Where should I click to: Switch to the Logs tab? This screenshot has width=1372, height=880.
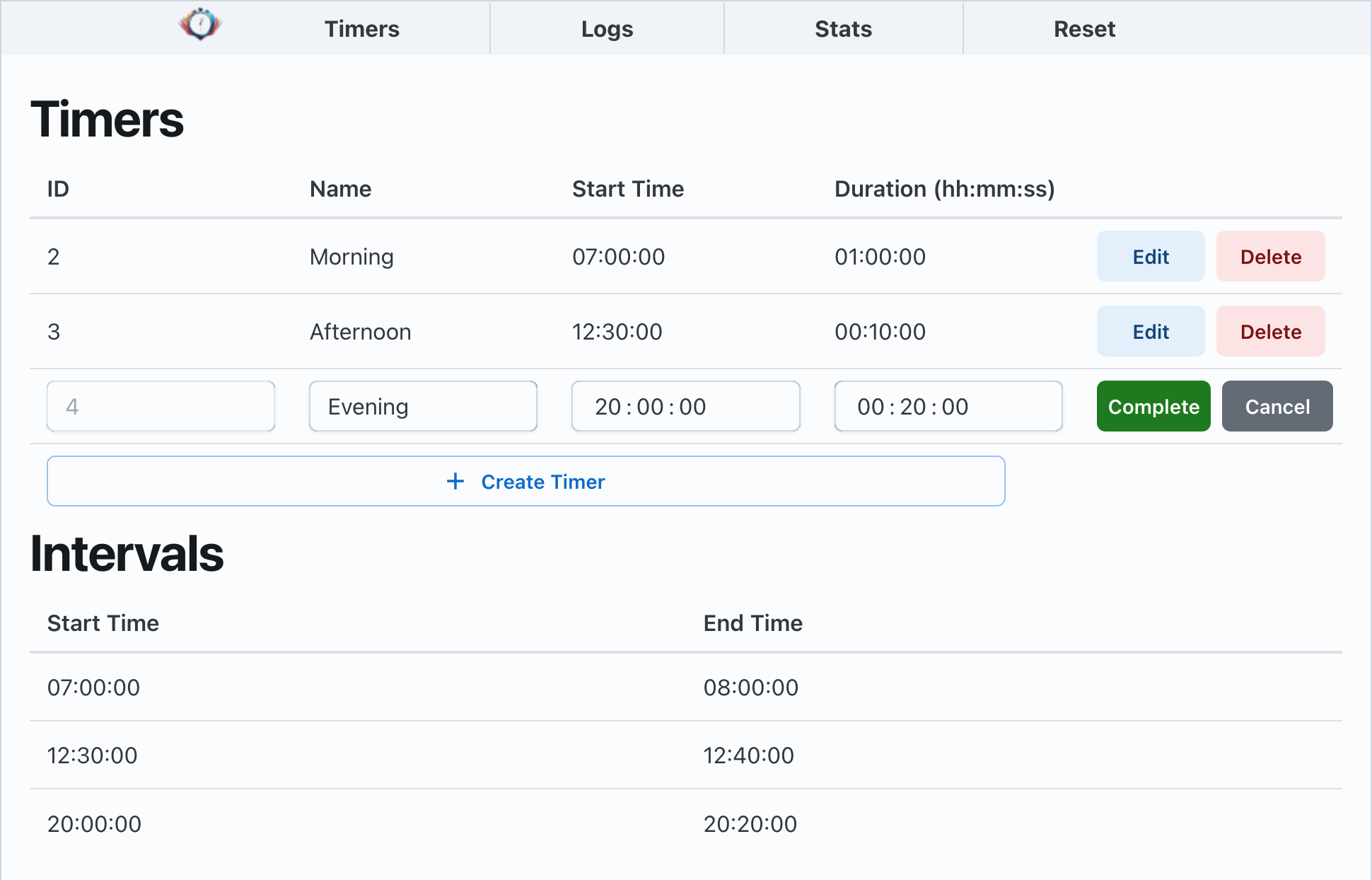tap(606, 29)
